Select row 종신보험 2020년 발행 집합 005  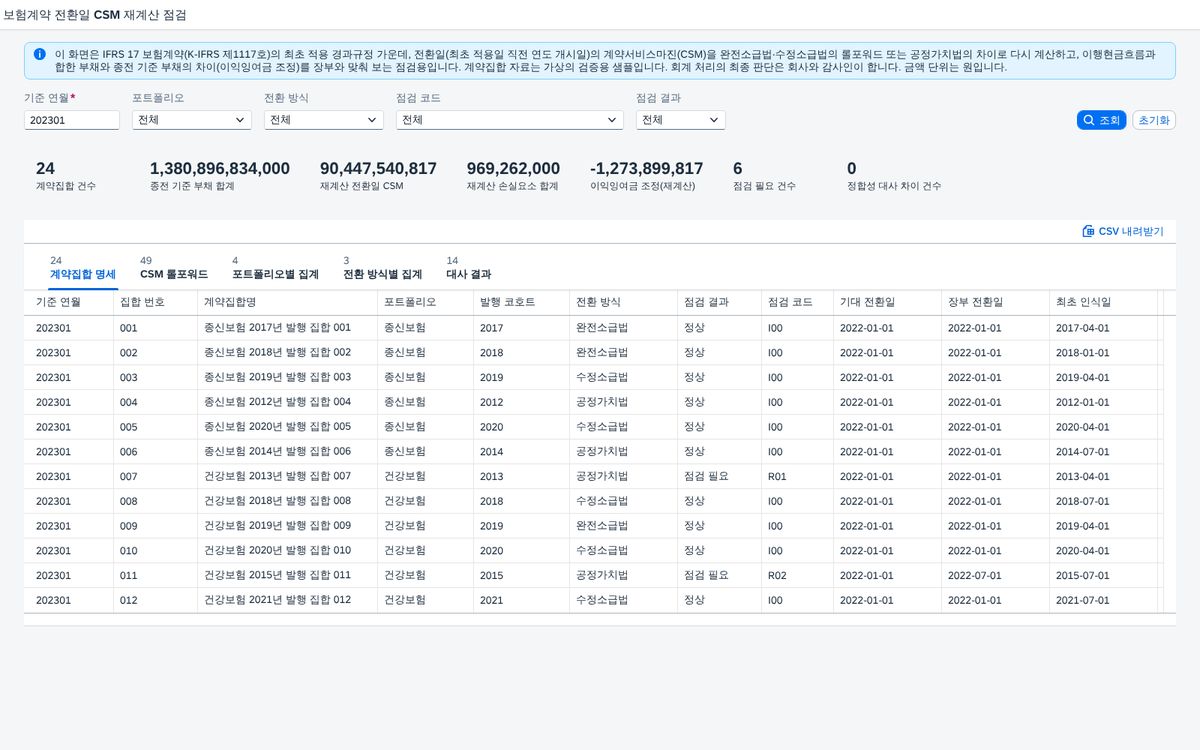[596, 427]
